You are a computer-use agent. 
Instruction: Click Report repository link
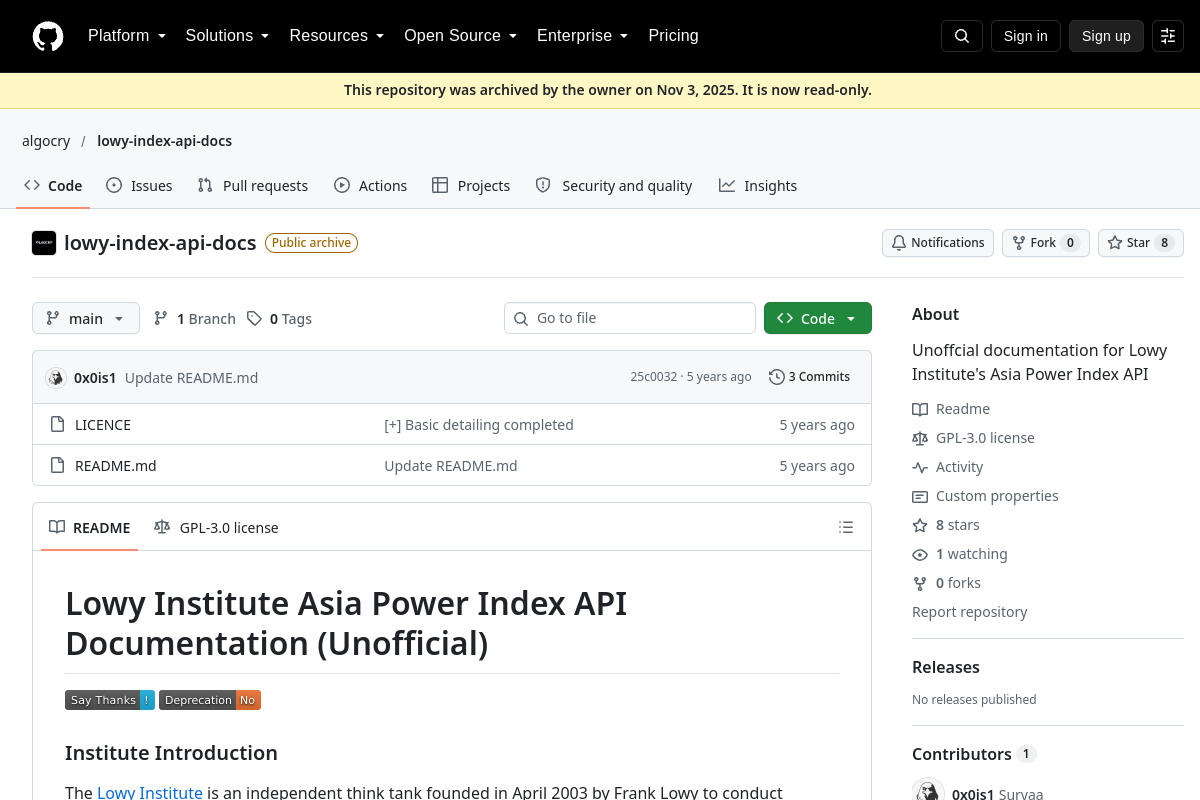(x=970, y=612)
